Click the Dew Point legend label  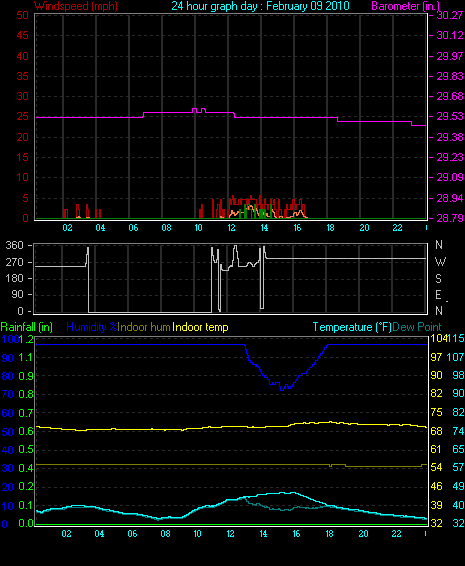417,327
